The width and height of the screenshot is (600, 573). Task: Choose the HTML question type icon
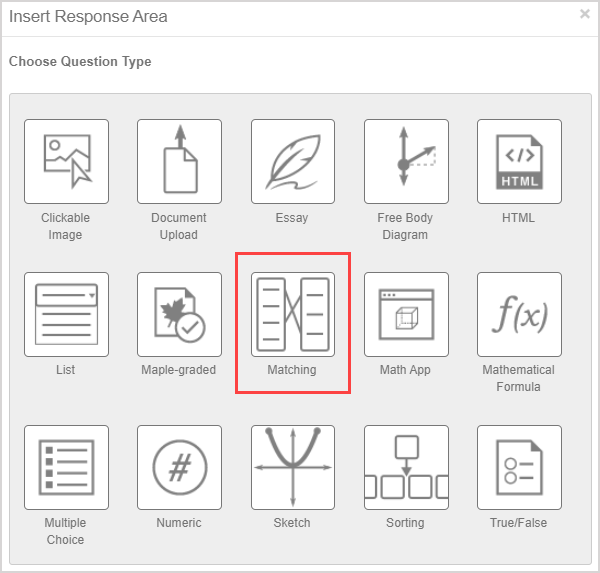coord(519,162)
